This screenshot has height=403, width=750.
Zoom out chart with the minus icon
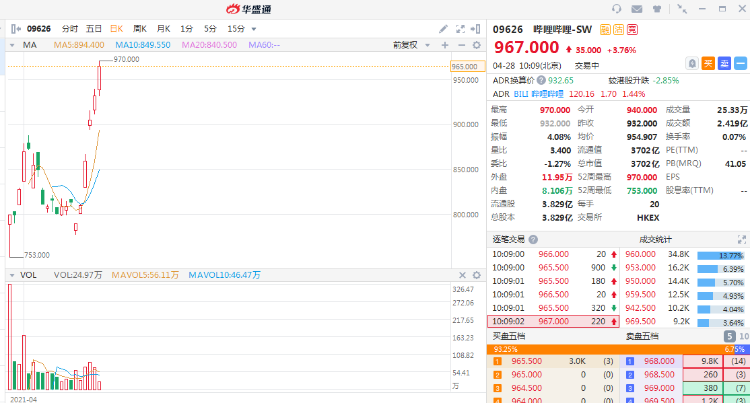[463, 45]
